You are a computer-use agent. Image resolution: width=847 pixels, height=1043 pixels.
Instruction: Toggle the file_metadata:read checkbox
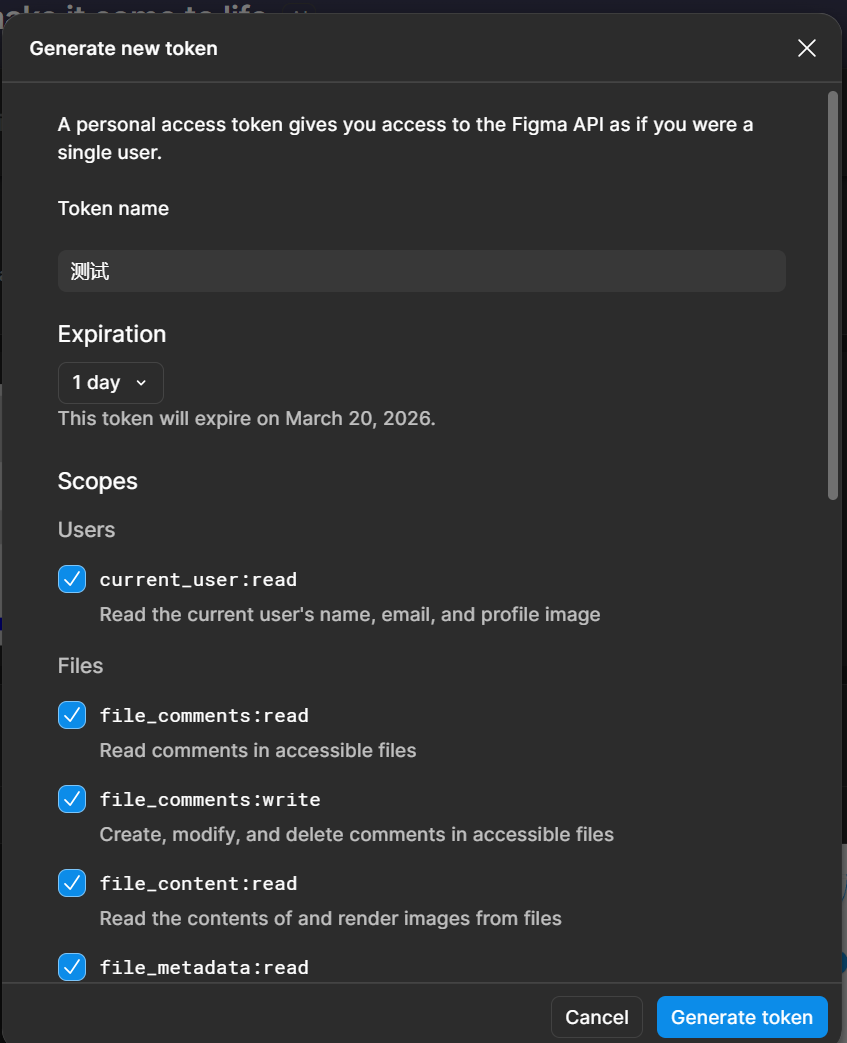tap(72, 967)
